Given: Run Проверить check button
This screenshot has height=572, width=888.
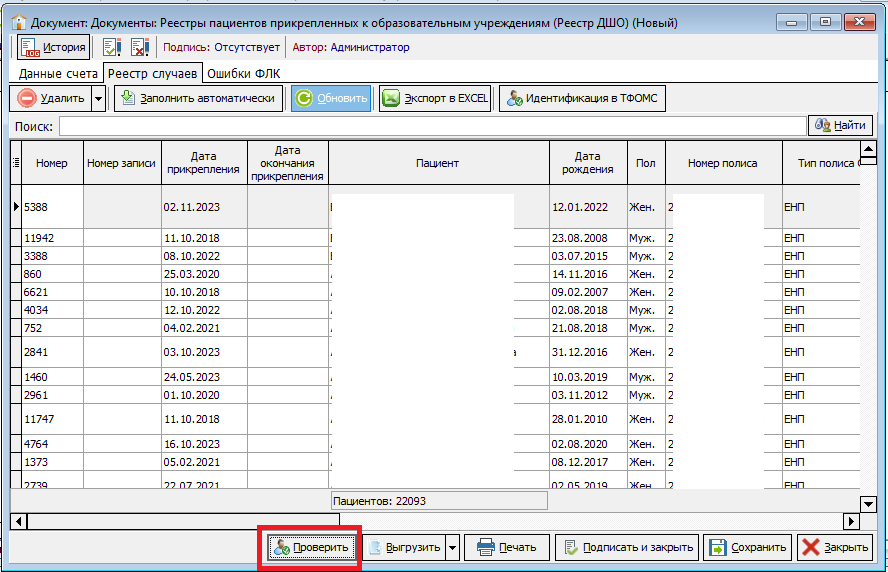Looking at the screenshot, I should 311,548.
